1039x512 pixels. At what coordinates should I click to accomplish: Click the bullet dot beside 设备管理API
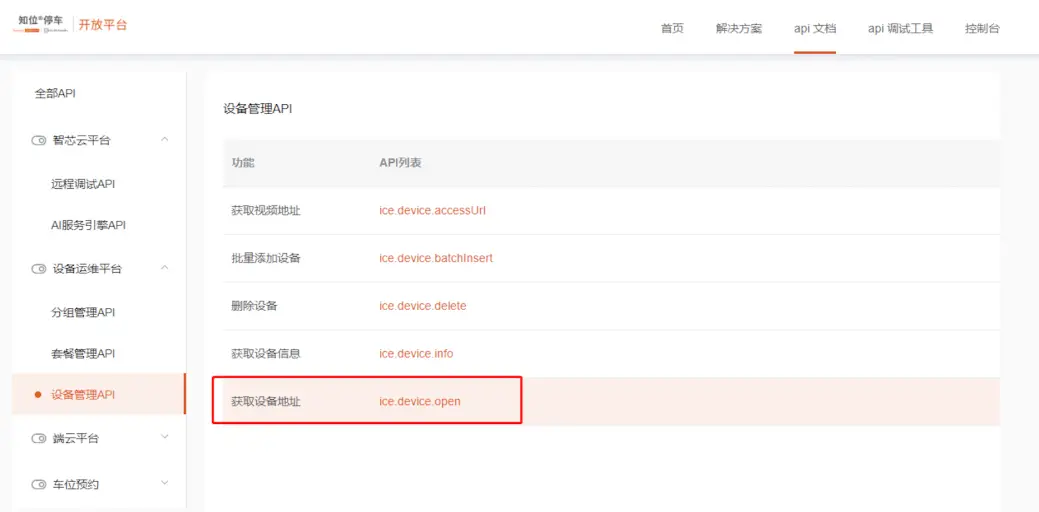[38, 395]
